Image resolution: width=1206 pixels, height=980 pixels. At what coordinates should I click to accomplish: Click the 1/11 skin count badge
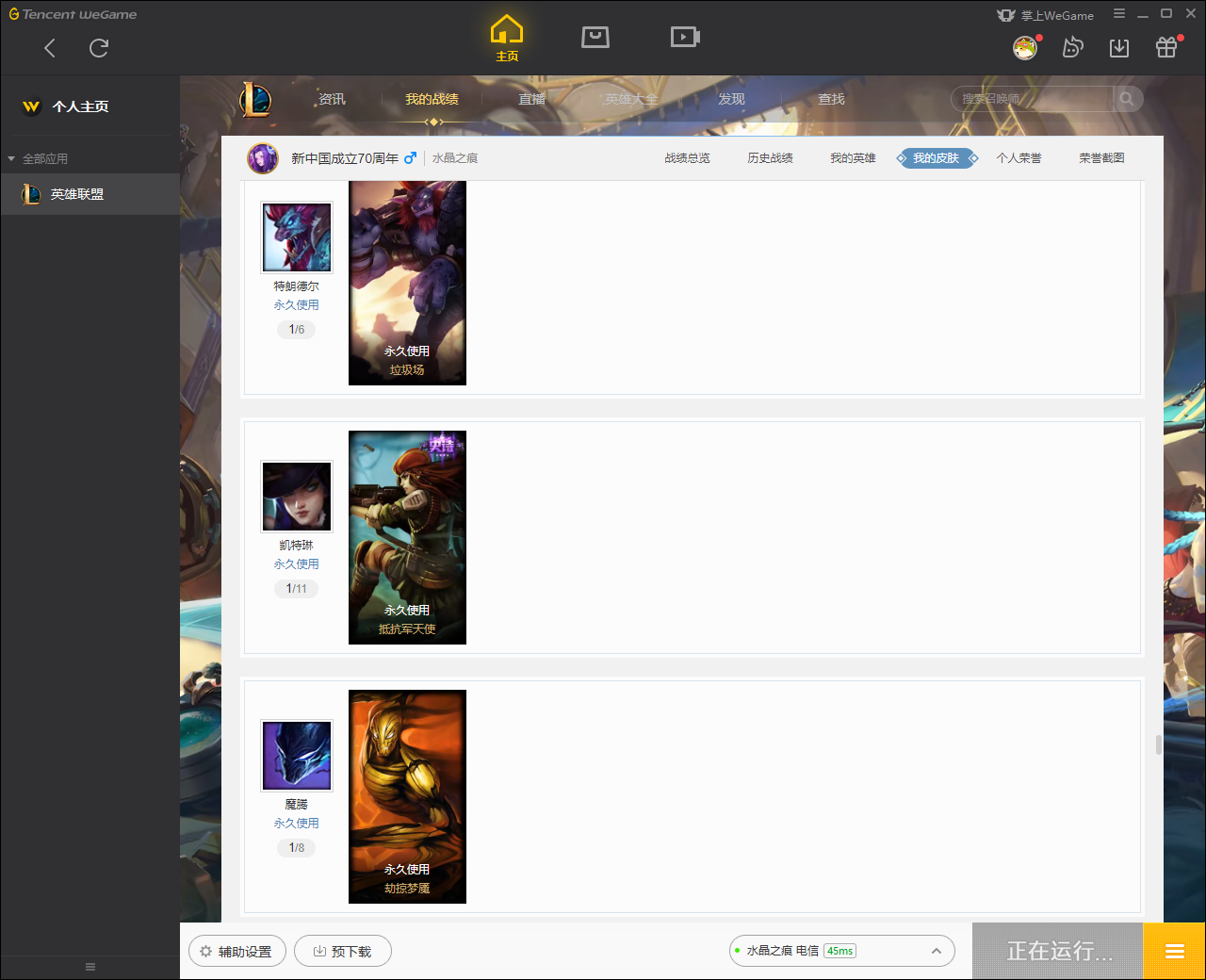click(x=297, y=589)
